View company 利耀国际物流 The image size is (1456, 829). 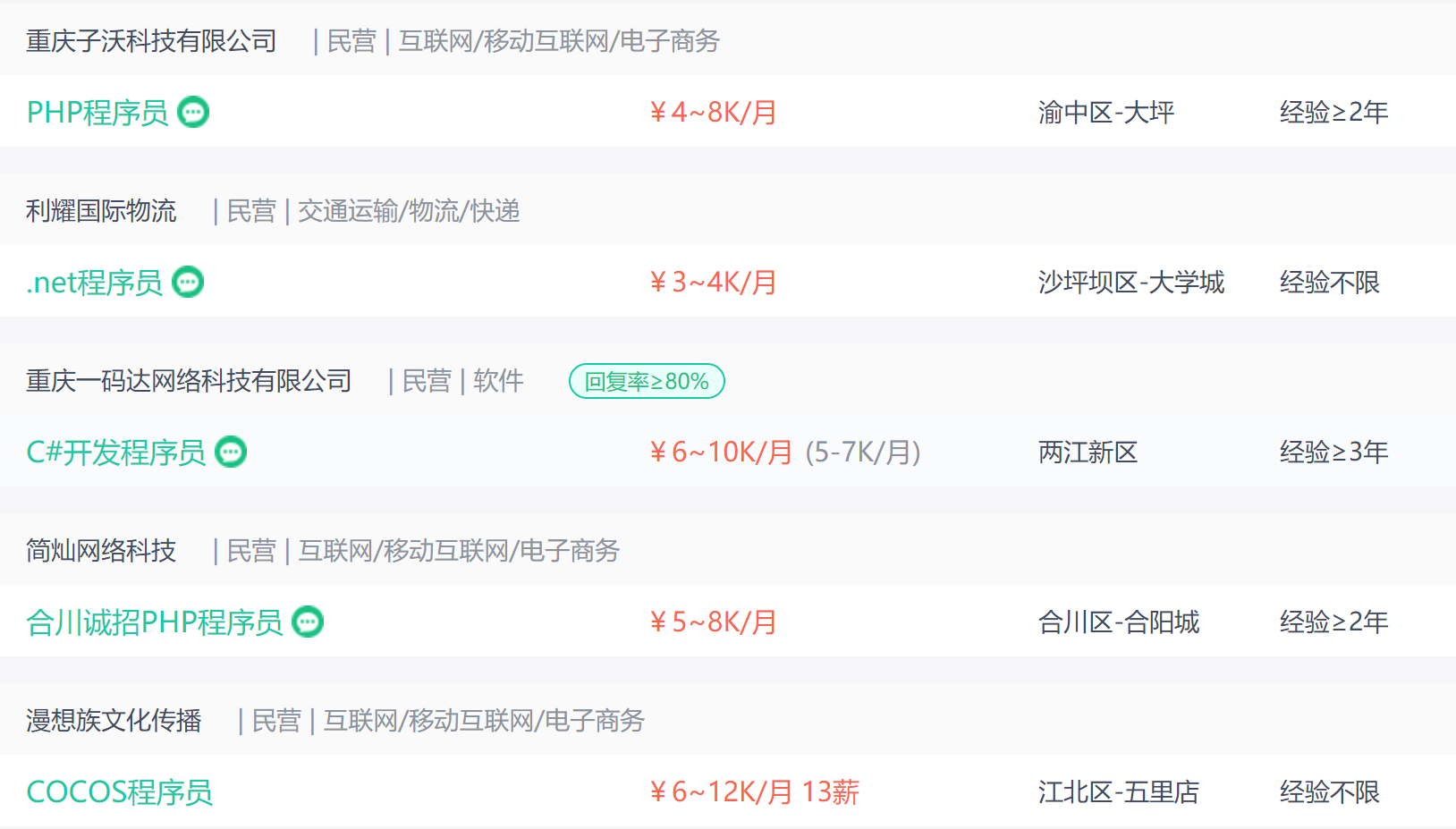(101, 211)
